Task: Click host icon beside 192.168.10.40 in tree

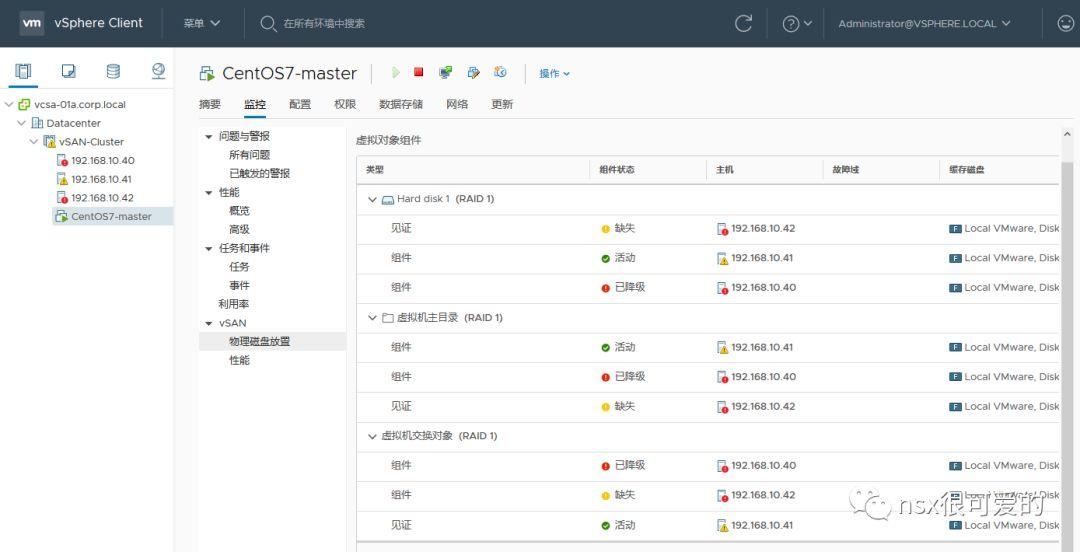Action: (x=62, y=161)
